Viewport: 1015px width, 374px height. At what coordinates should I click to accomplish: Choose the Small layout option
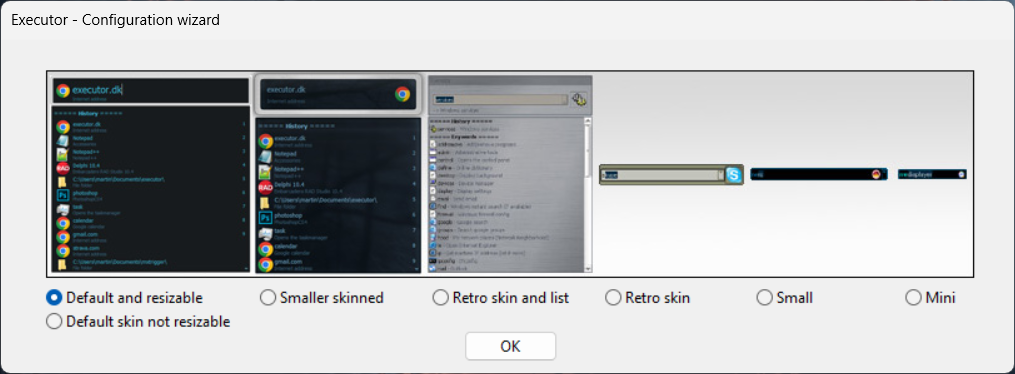click(785, 298)
